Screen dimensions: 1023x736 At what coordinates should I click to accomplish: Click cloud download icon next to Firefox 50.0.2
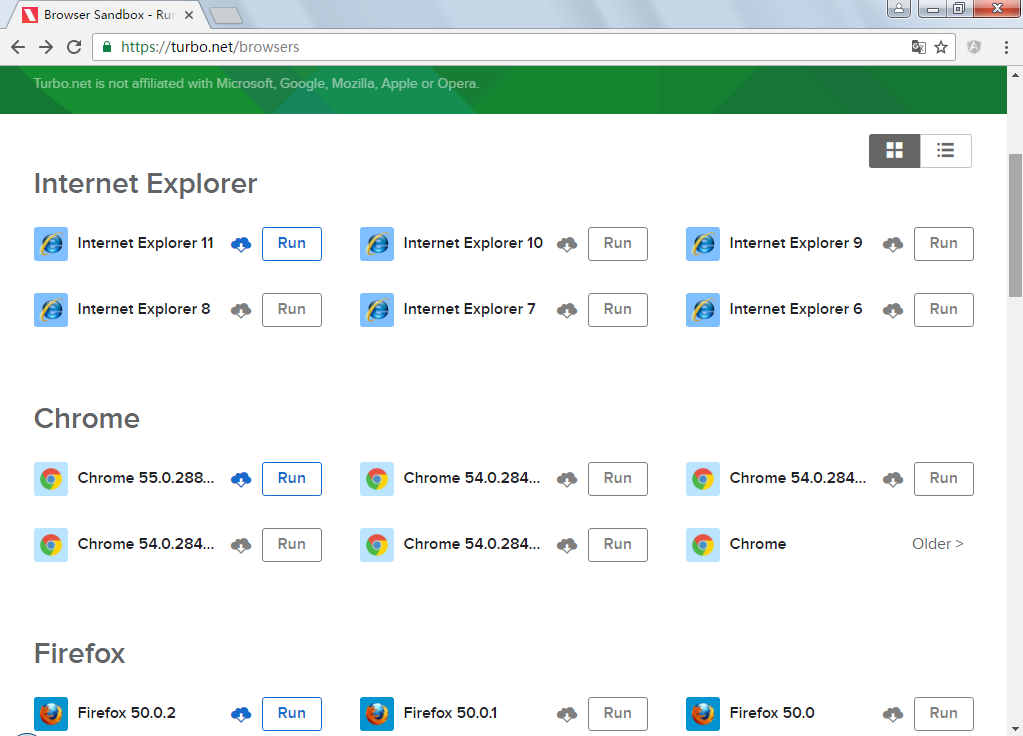(241, 714)
